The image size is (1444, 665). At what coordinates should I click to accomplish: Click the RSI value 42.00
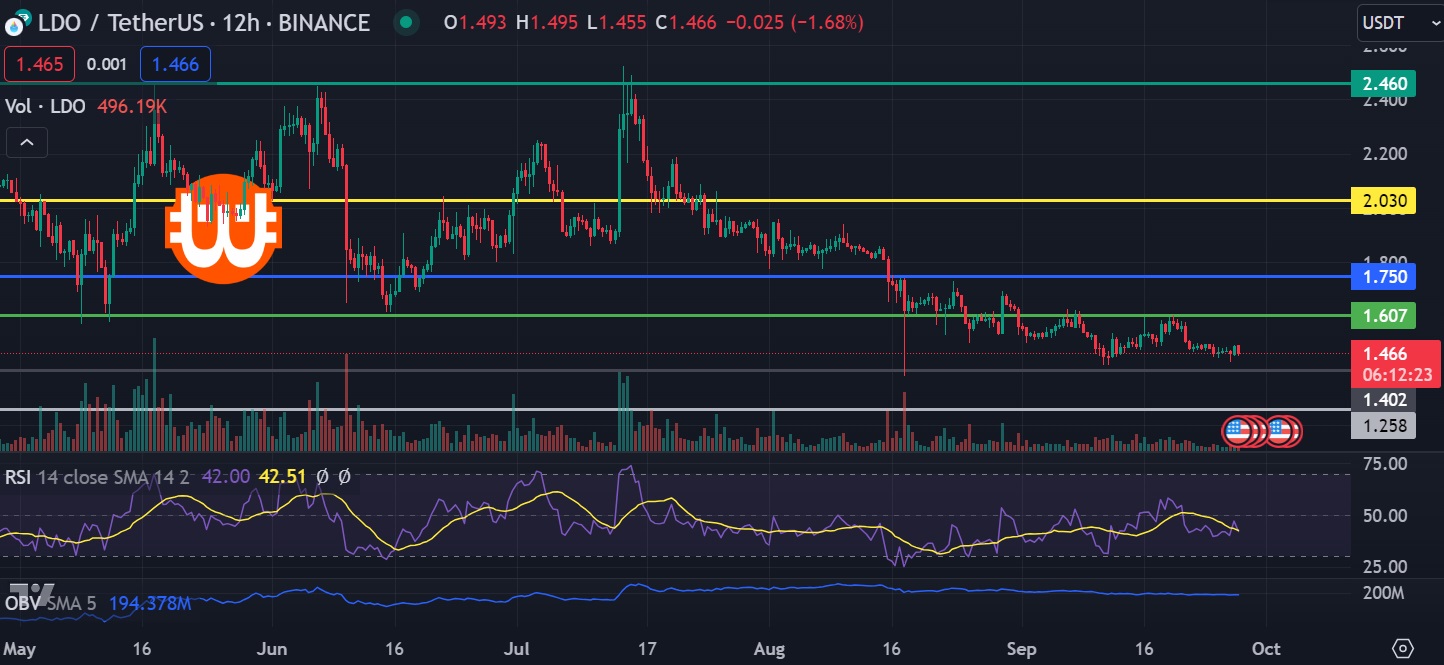tap(226, 477)
